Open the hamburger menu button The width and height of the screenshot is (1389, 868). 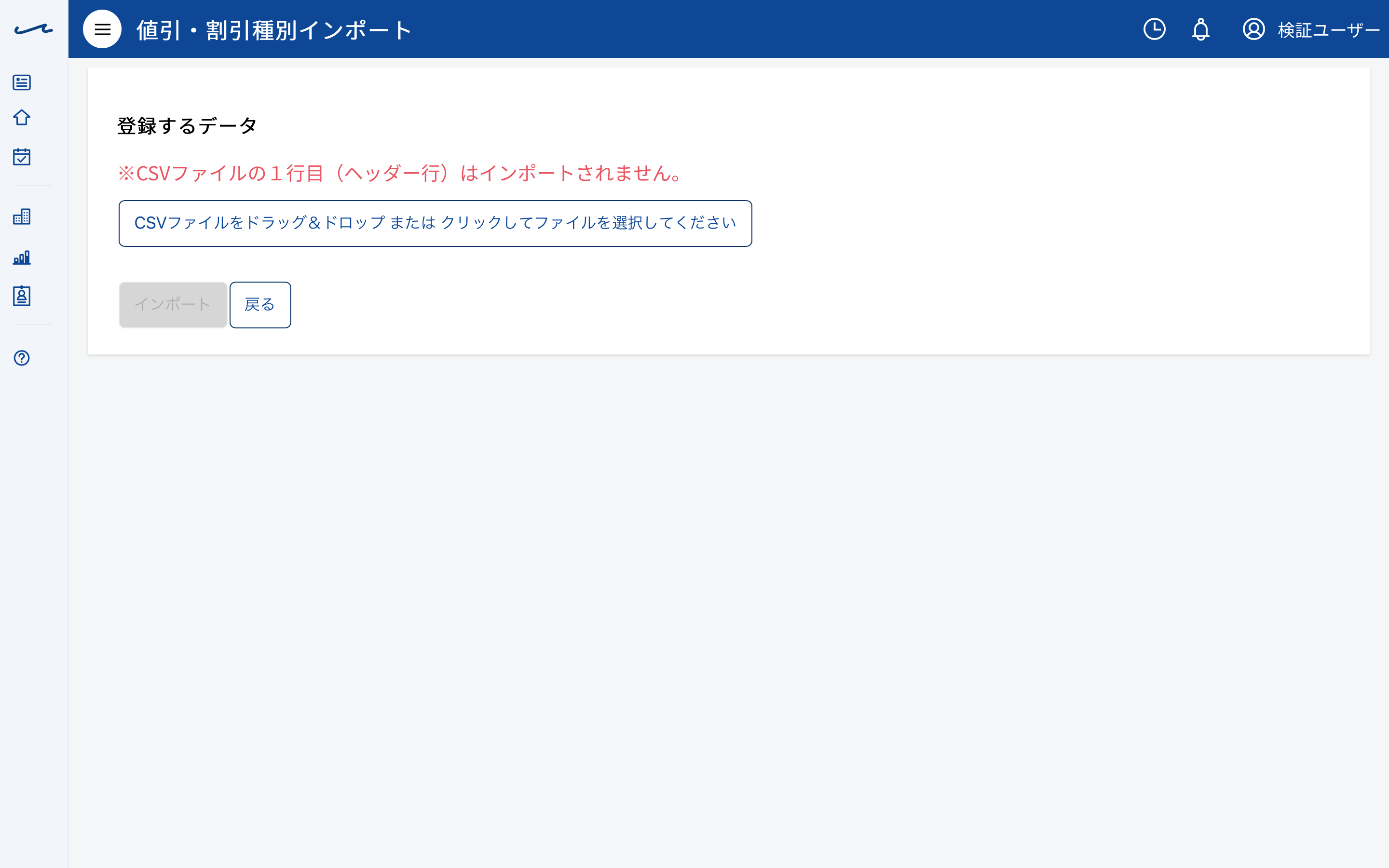[x=102, y=29]
